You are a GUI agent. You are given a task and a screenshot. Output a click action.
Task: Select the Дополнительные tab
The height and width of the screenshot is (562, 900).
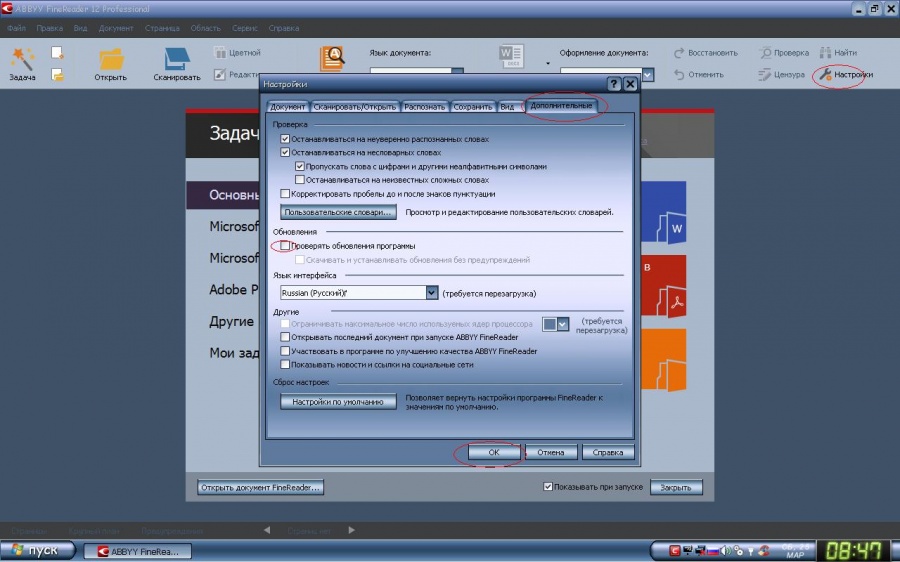tap(561, 106)
